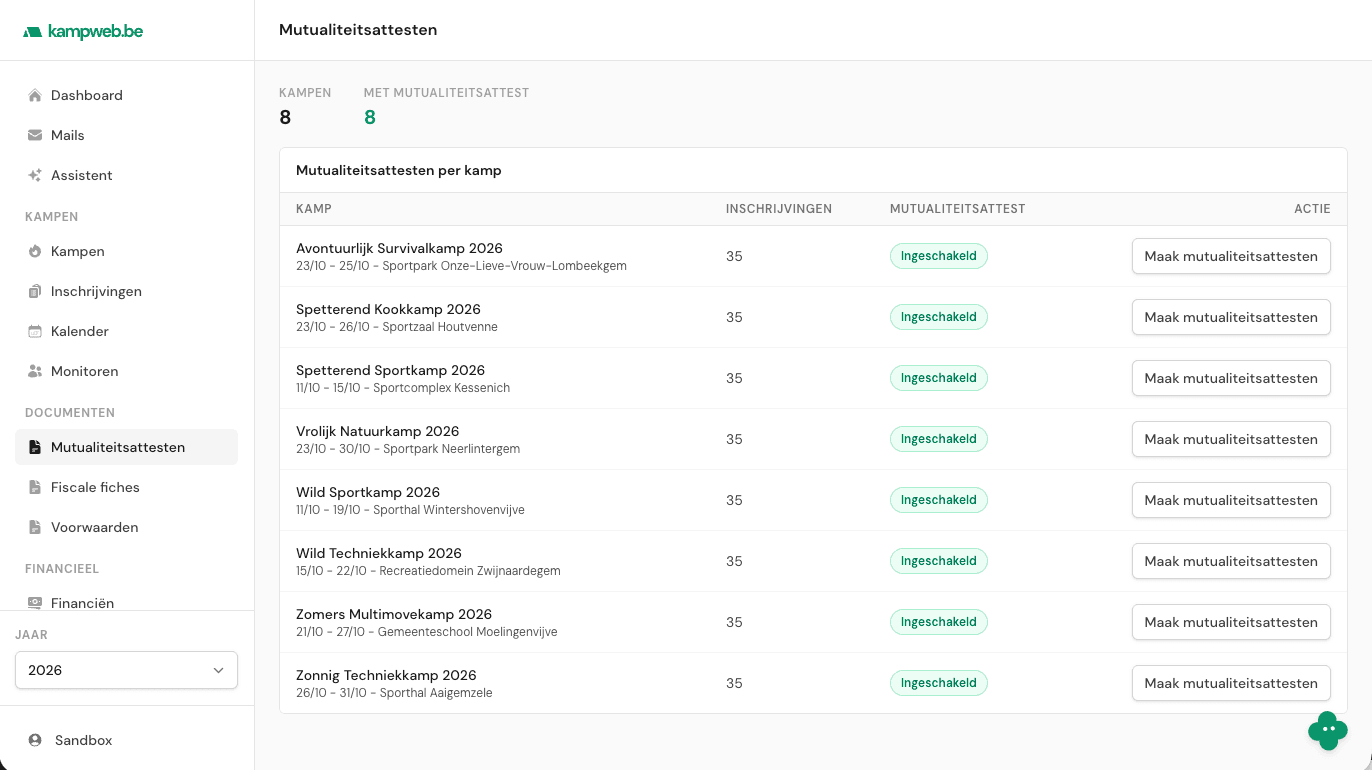This screenshot has width=1372, height=770.
Task: Go to Dashboard in the sidebar
Action: 126,95
